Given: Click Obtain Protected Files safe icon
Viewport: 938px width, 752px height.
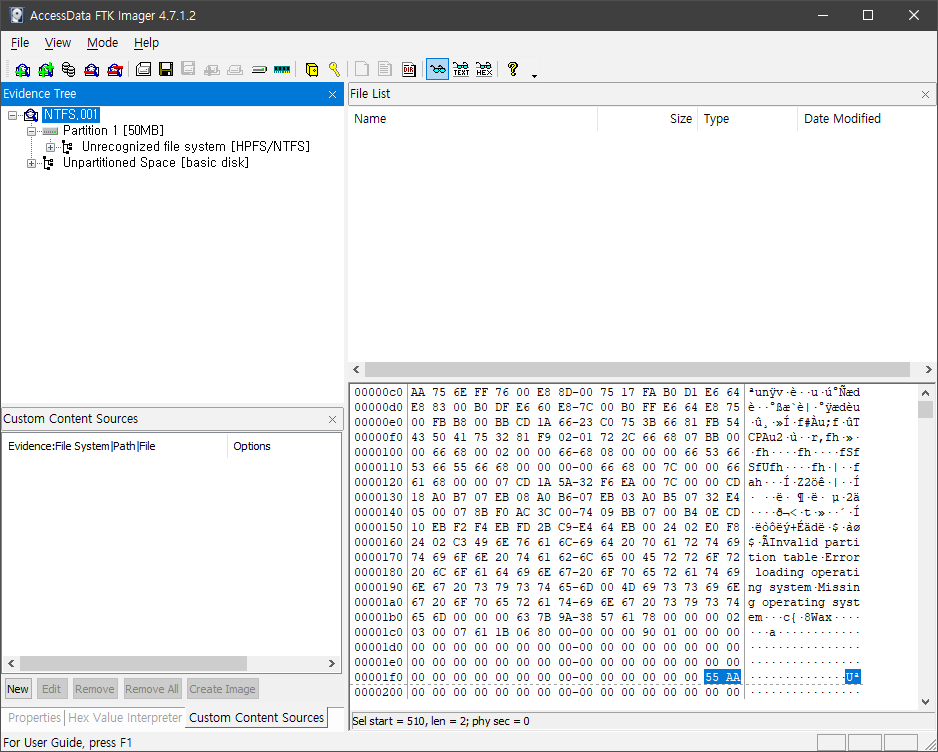Looking at the screenshot, I should (312, 69).
